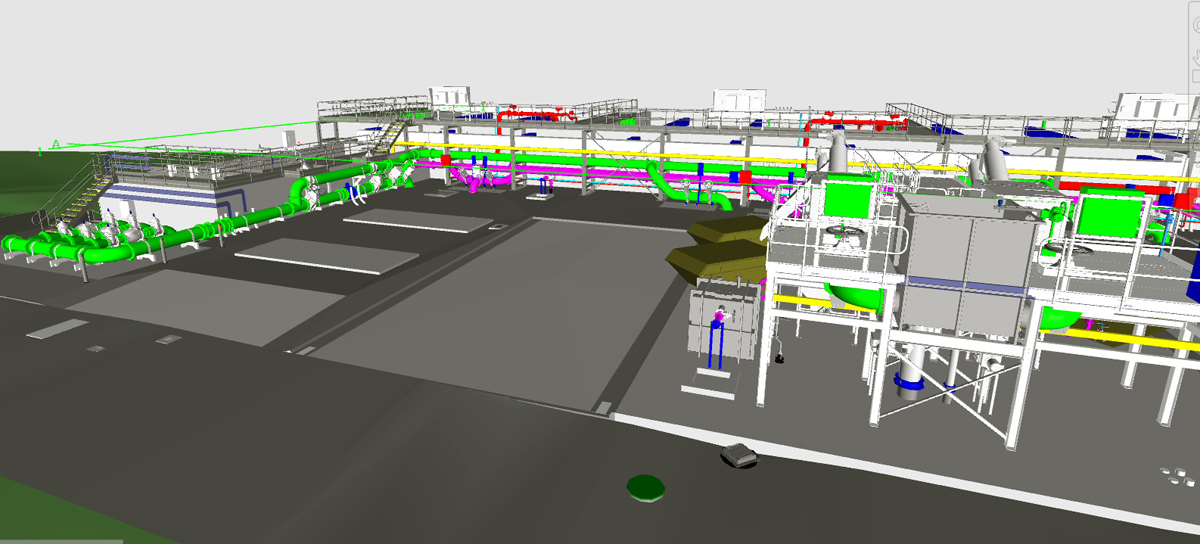
Task: Select the green manhole cover on the road
Action: pos(646,487)
